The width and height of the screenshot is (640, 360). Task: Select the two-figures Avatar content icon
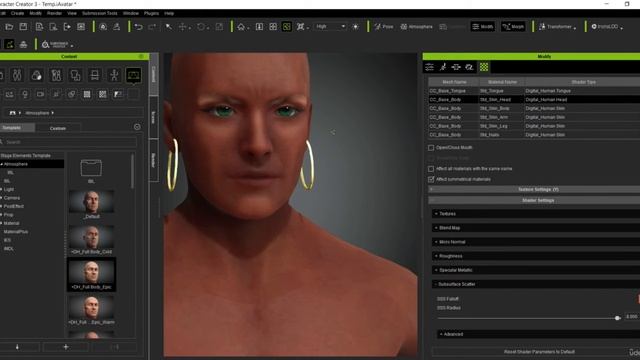click(17, 75)
